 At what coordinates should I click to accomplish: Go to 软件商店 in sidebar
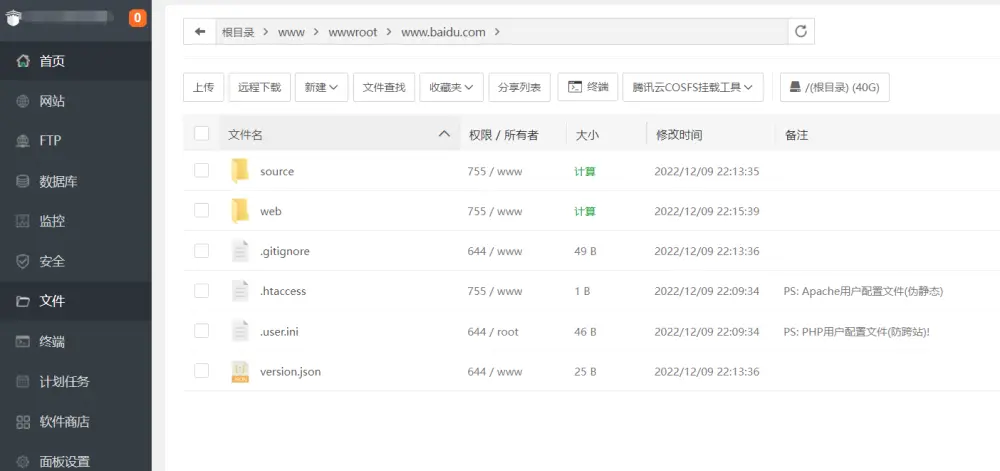point(64,421)
